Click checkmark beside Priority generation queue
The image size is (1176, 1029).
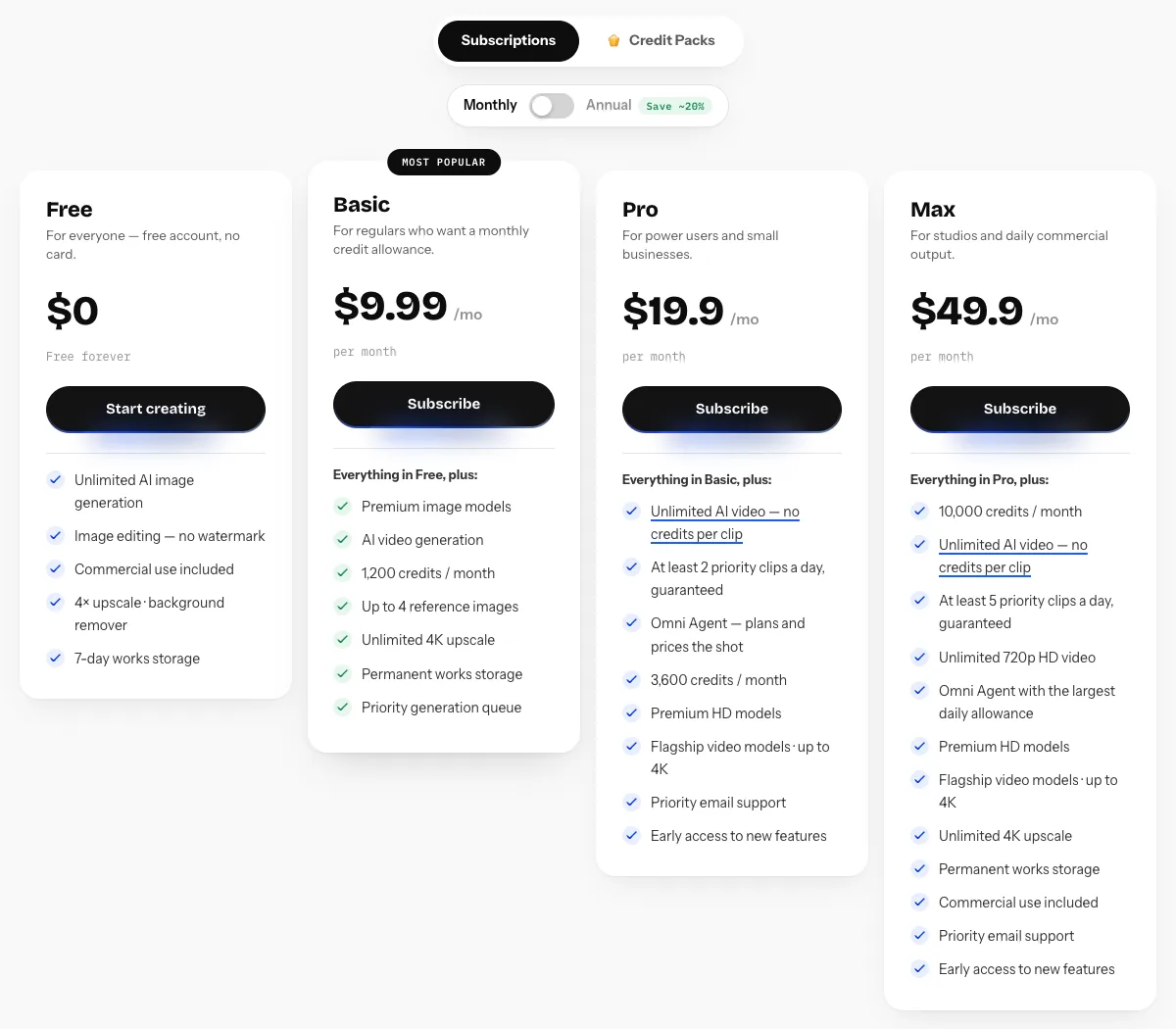343,708
